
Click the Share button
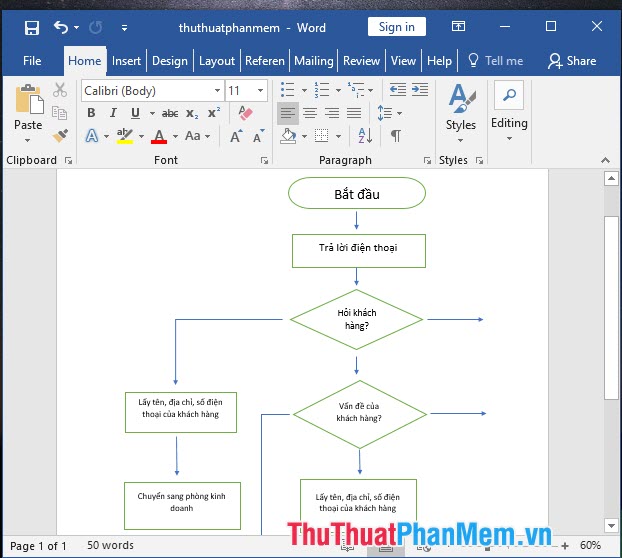572,61
